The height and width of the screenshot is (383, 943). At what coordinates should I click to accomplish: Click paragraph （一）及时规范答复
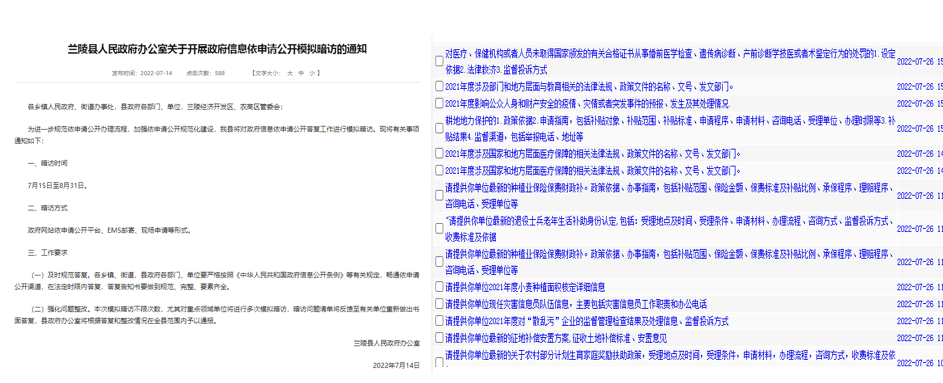217,281
